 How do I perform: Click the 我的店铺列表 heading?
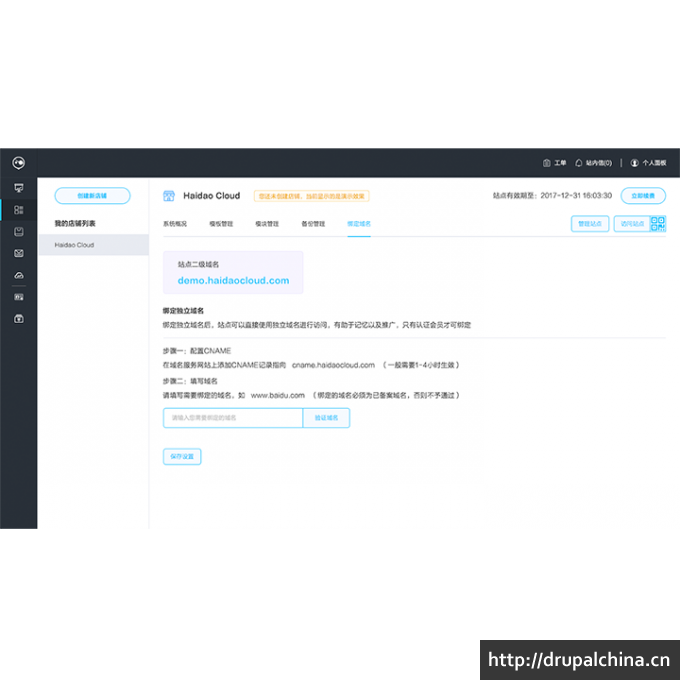pyautogui.click(x=75, y=224)
